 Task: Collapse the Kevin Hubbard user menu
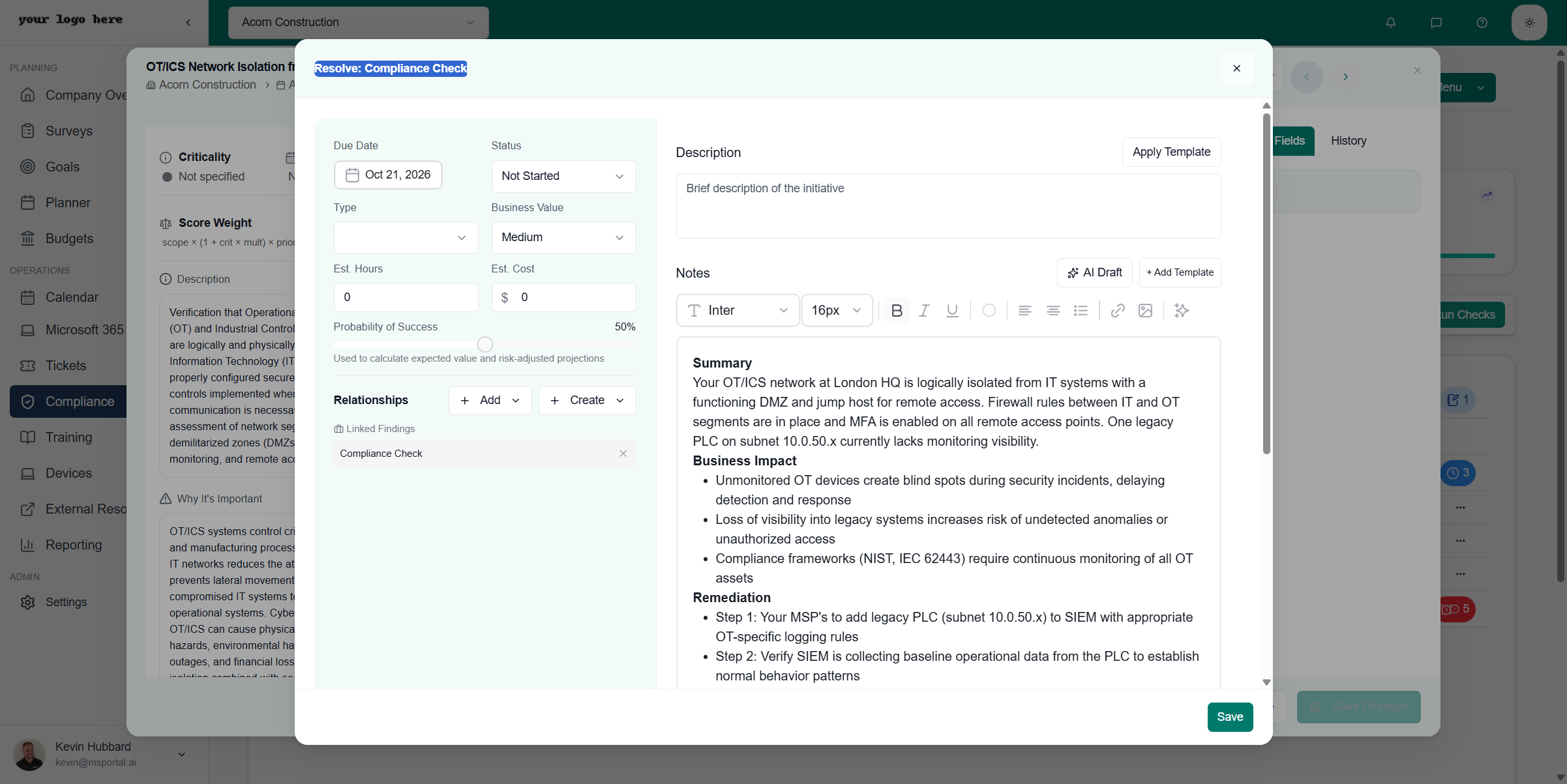(181, 754)
